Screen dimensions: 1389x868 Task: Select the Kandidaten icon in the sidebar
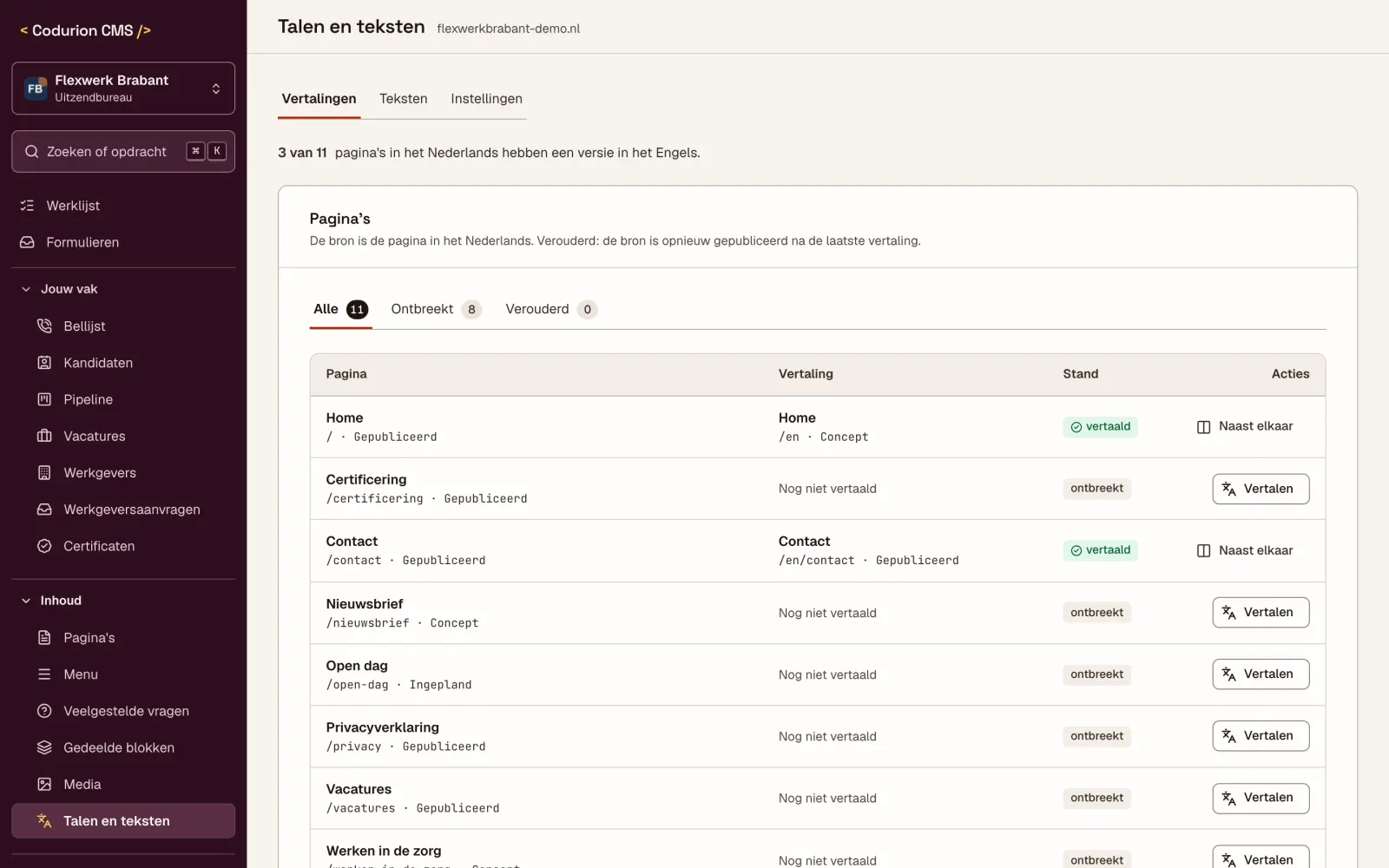[x=44, y=363]
